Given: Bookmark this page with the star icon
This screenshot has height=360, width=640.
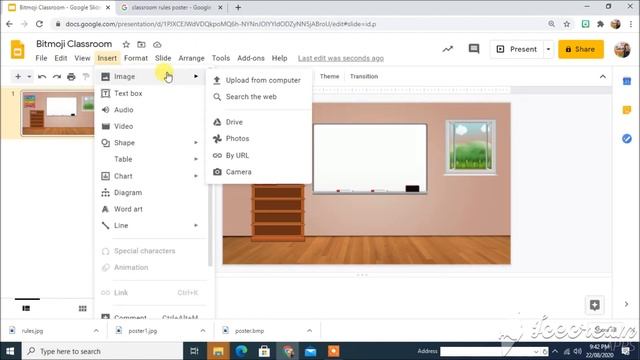Looking at the screenshot, I should [567, 24].
